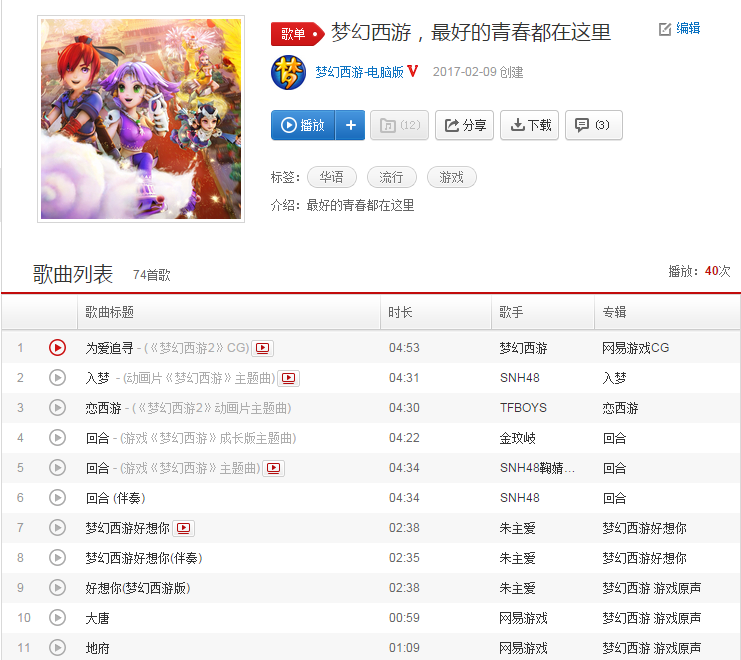Play song 11 地府
Viewport: 741px width, 660px height.
click(57, 648)
